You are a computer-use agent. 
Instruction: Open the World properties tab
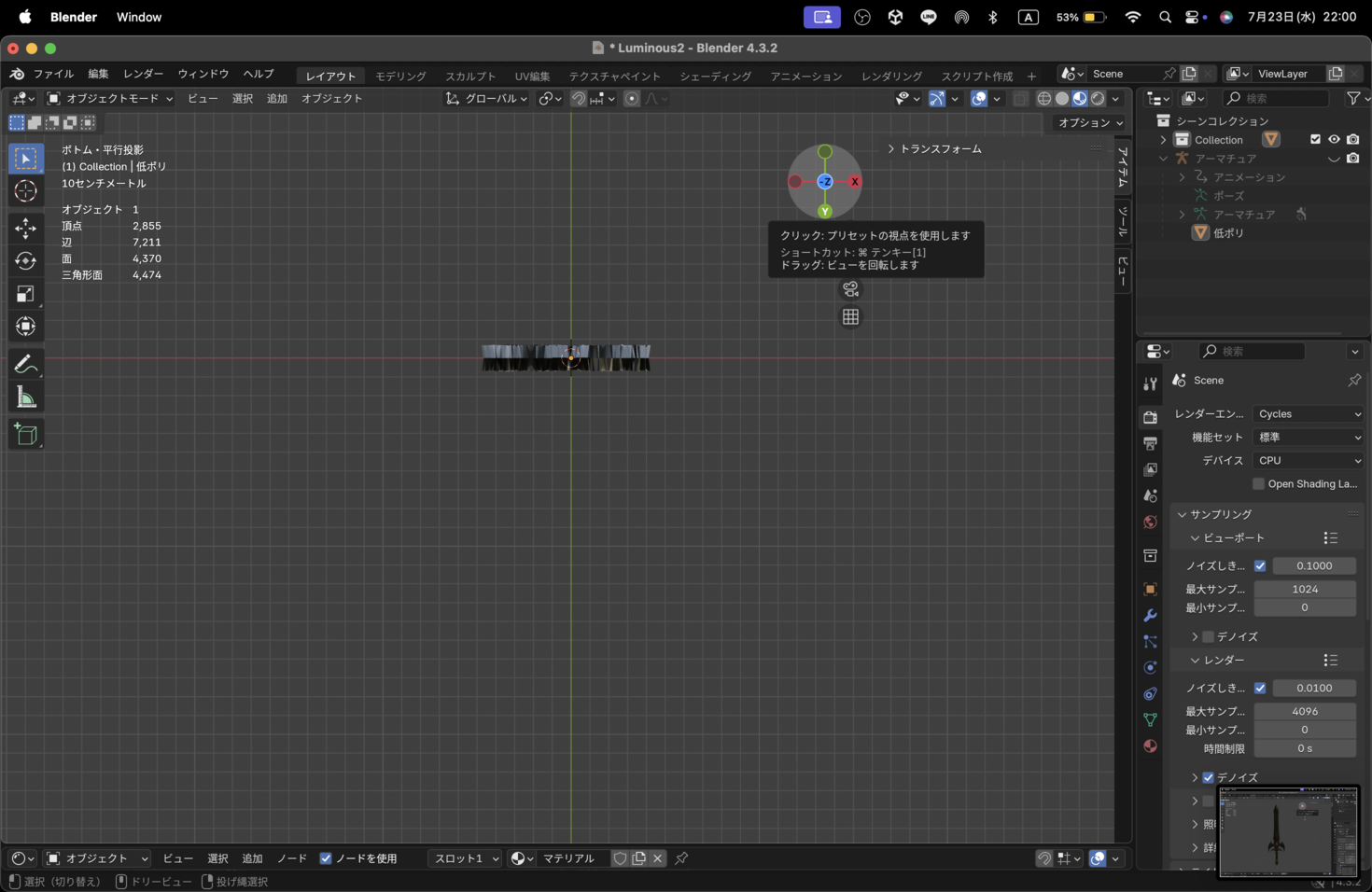point(1150,522)
